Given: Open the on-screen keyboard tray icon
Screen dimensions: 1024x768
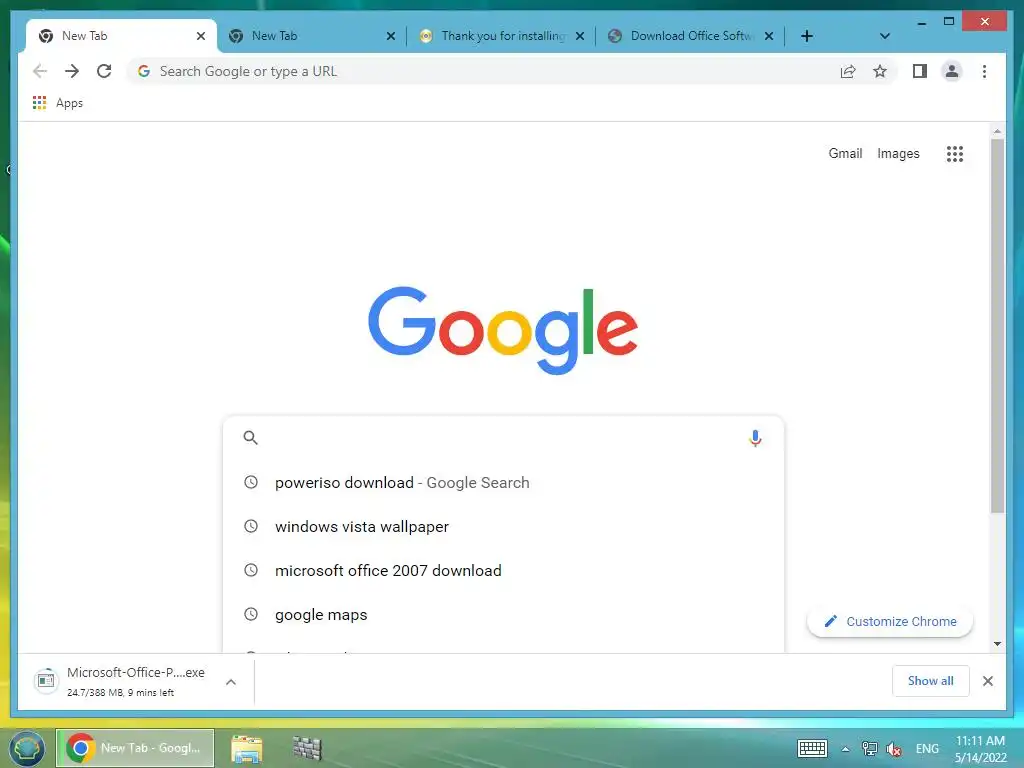Looking at the screenshot, I should (x=812, y=748).
